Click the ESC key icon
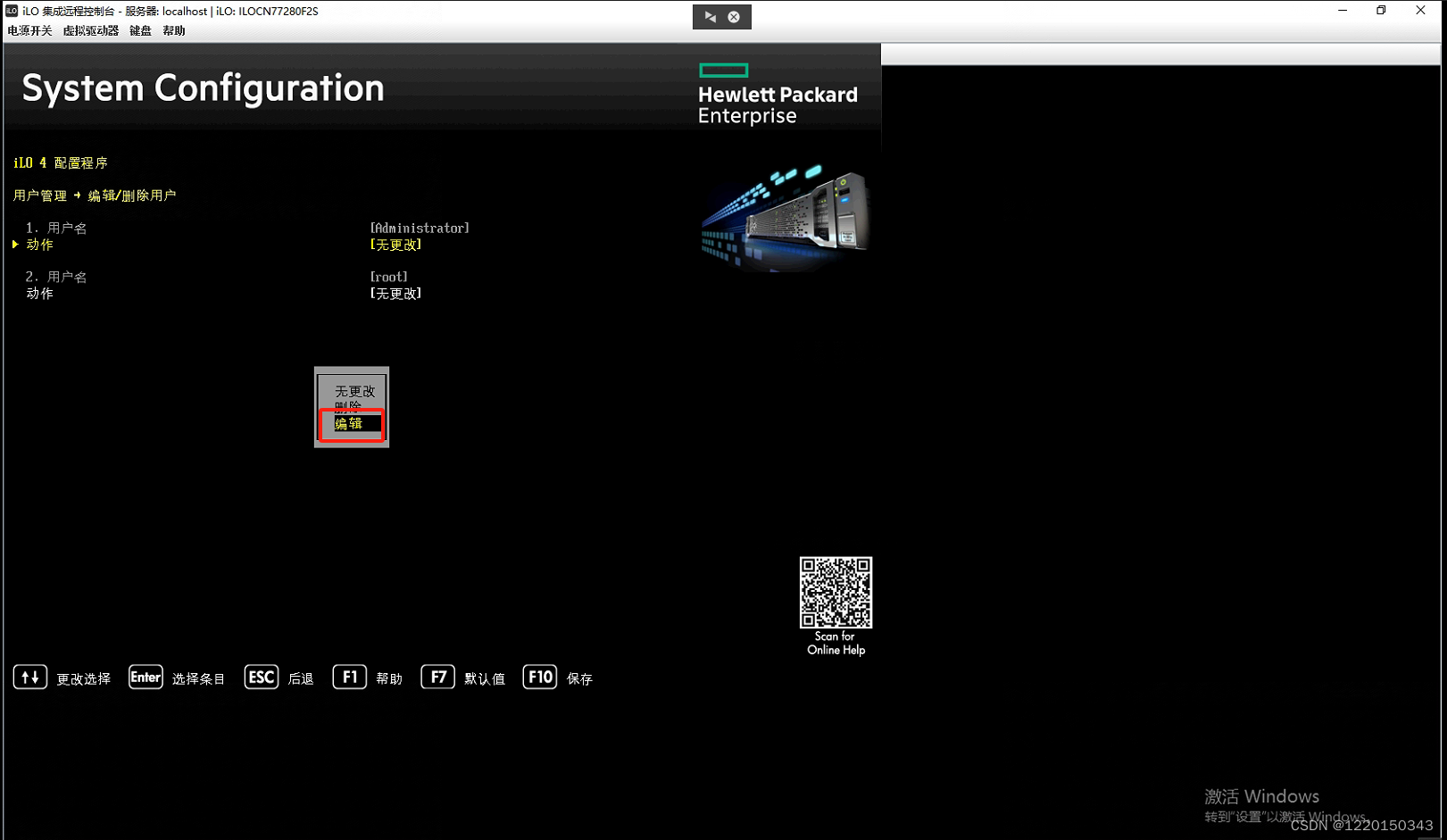The height and width of the screenshot is (840, 1447). (x=262, y=678)
